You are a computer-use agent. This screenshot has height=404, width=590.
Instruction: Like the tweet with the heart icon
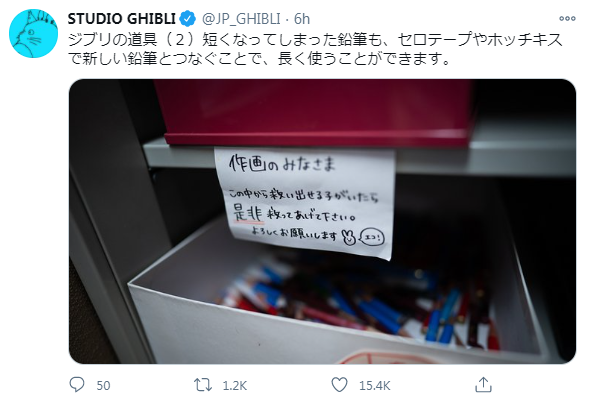[x=339, y=385]
